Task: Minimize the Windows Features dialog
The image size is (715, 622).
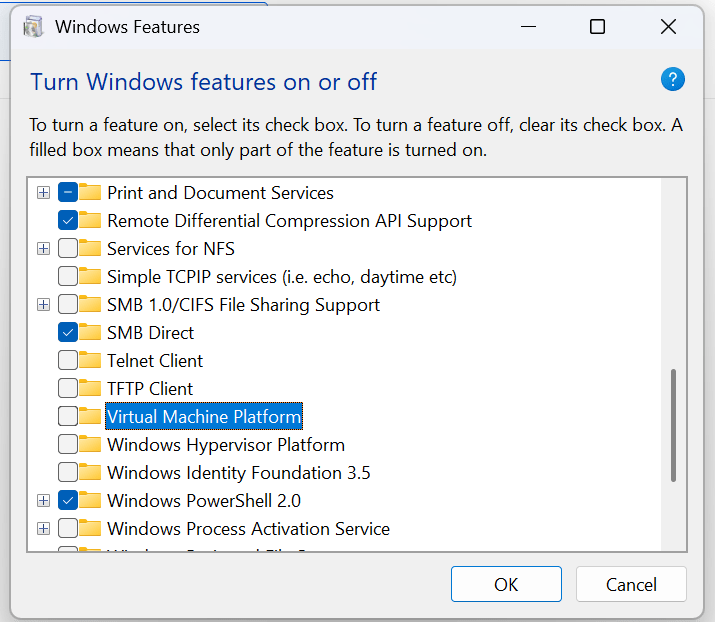Action: [528, 26]
